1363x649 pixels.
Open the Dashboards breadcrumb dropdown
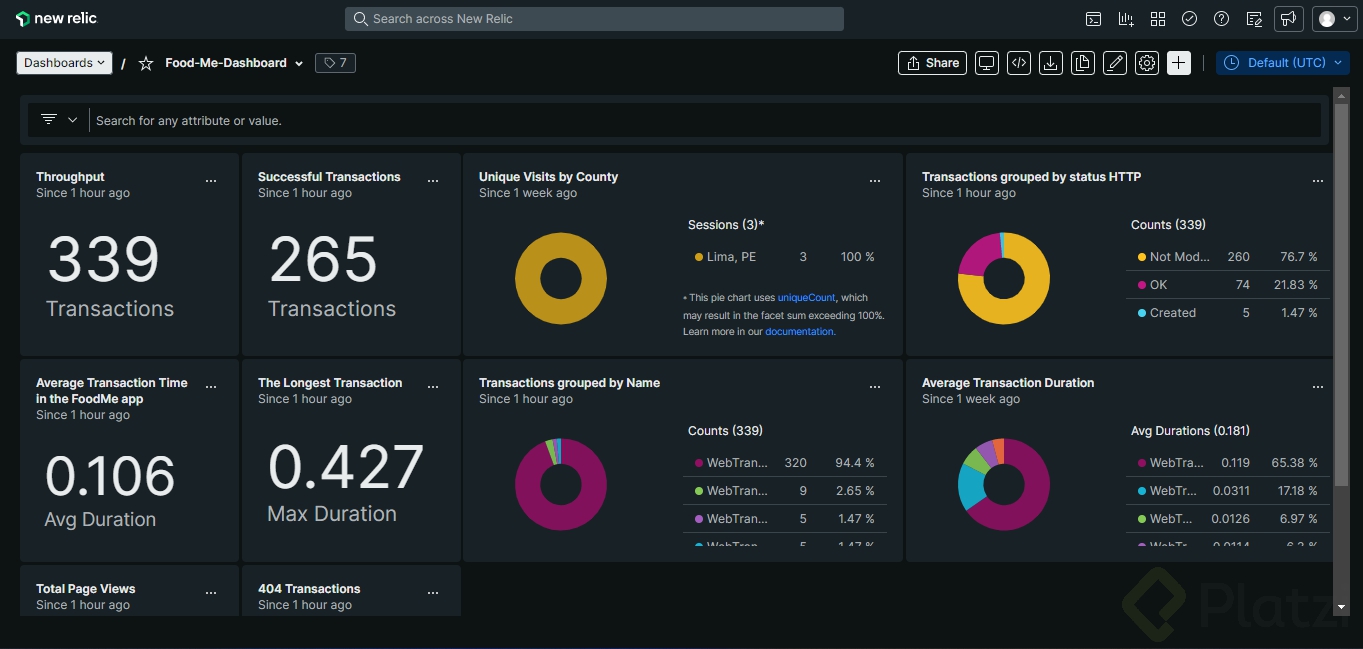point(64,63)
